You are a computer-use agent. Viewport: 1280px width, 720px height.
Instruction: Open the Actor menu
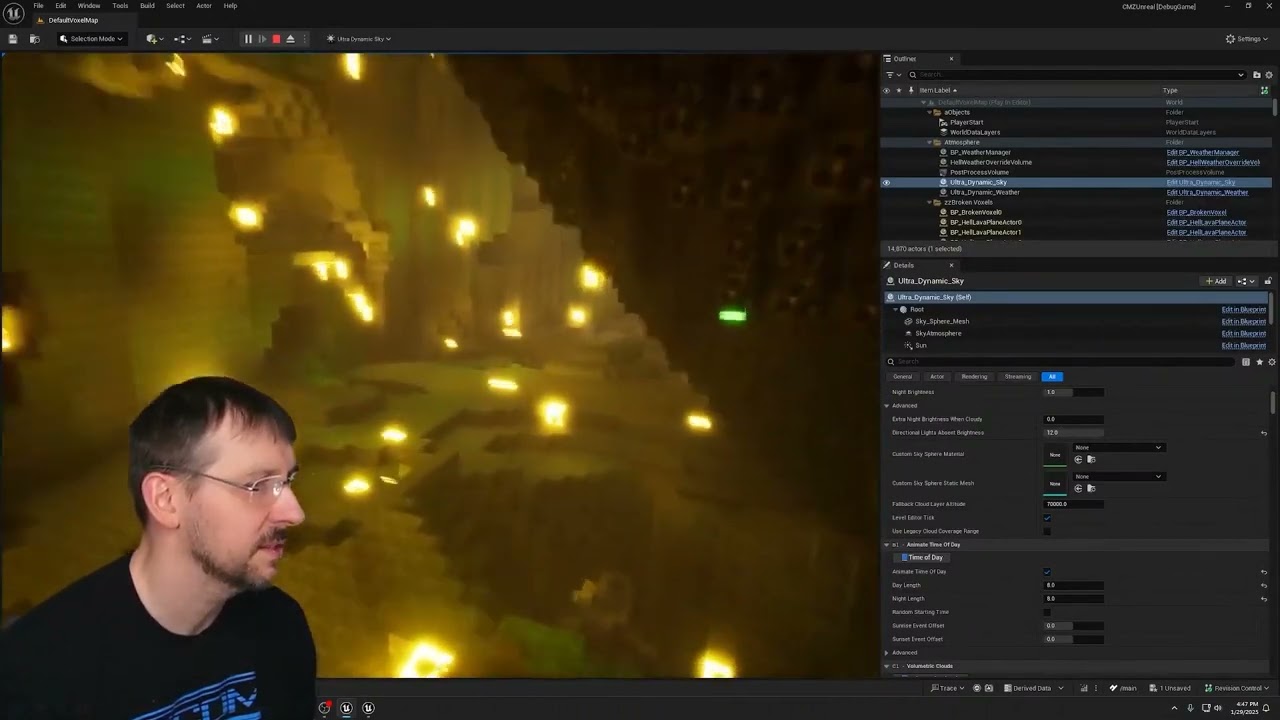[x=204, y=6]
